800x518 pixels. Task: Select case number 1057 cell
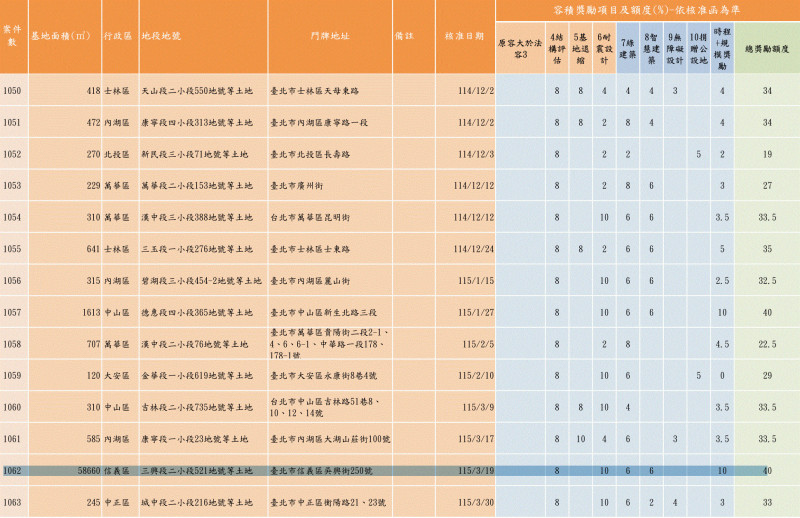point(12,312)
